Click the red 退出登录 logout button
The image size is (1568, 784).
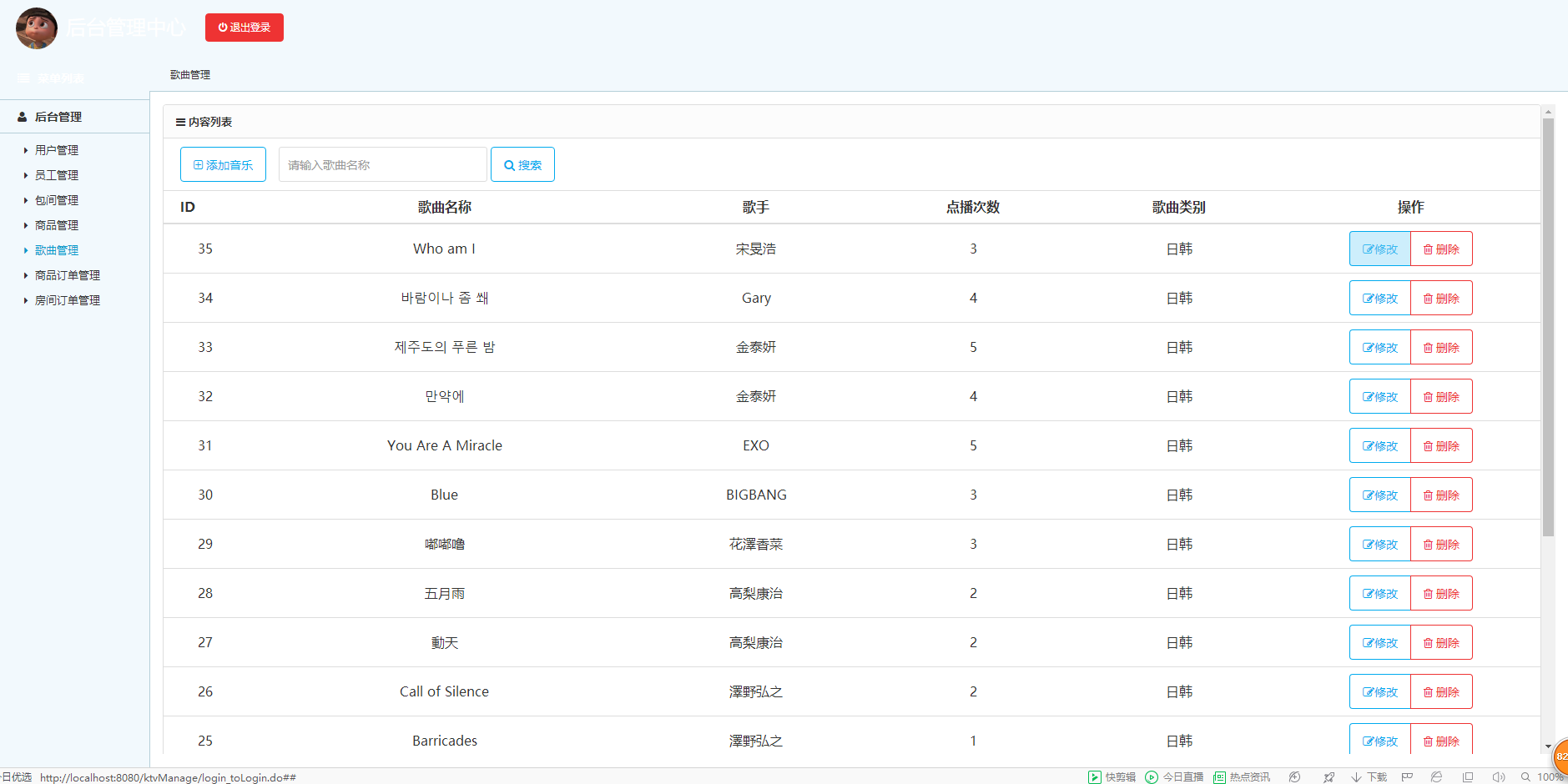(245, 28)
